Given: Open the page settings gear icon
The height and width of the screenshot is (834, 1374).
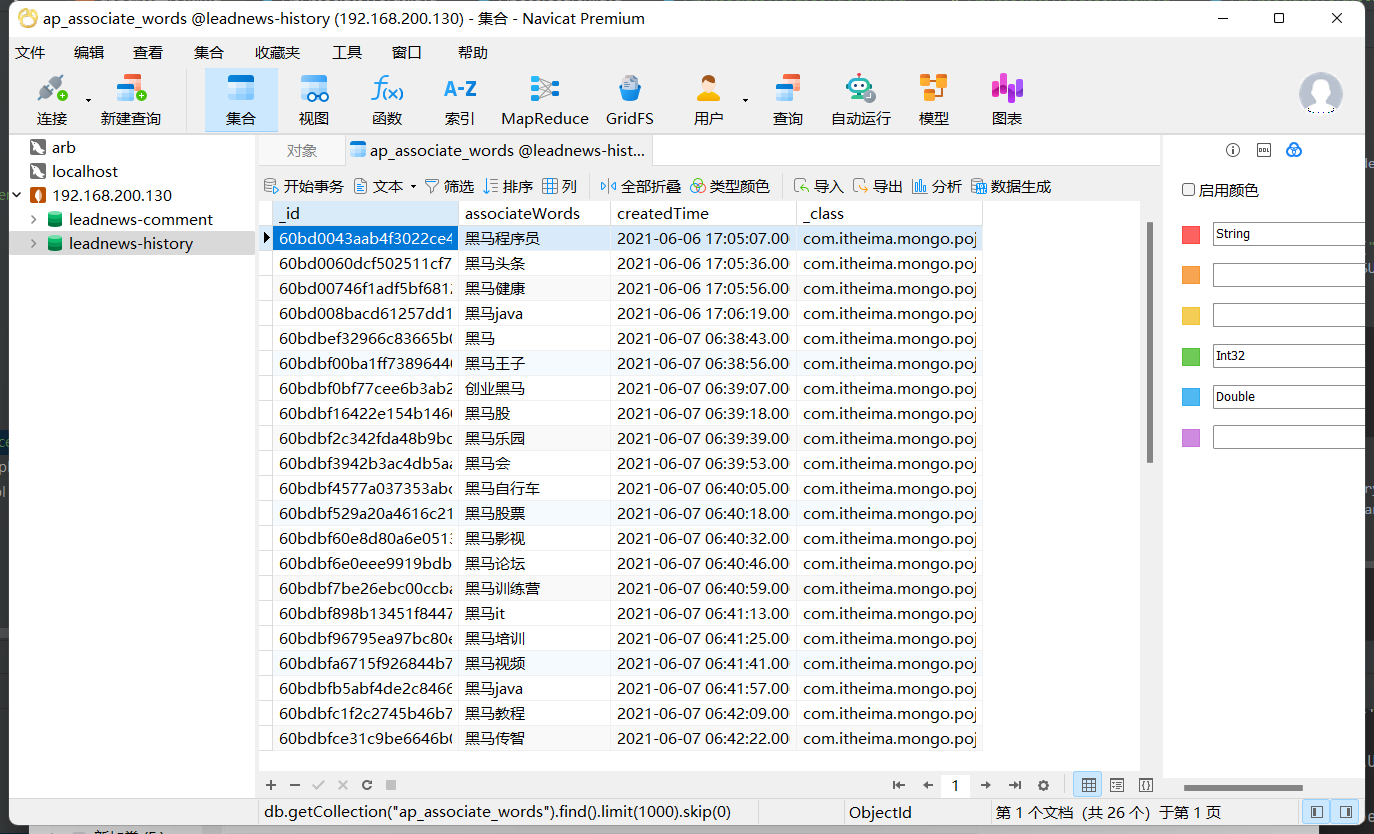Looking at the screenshot, I should pyautogui.click(x=1044, y=785).
